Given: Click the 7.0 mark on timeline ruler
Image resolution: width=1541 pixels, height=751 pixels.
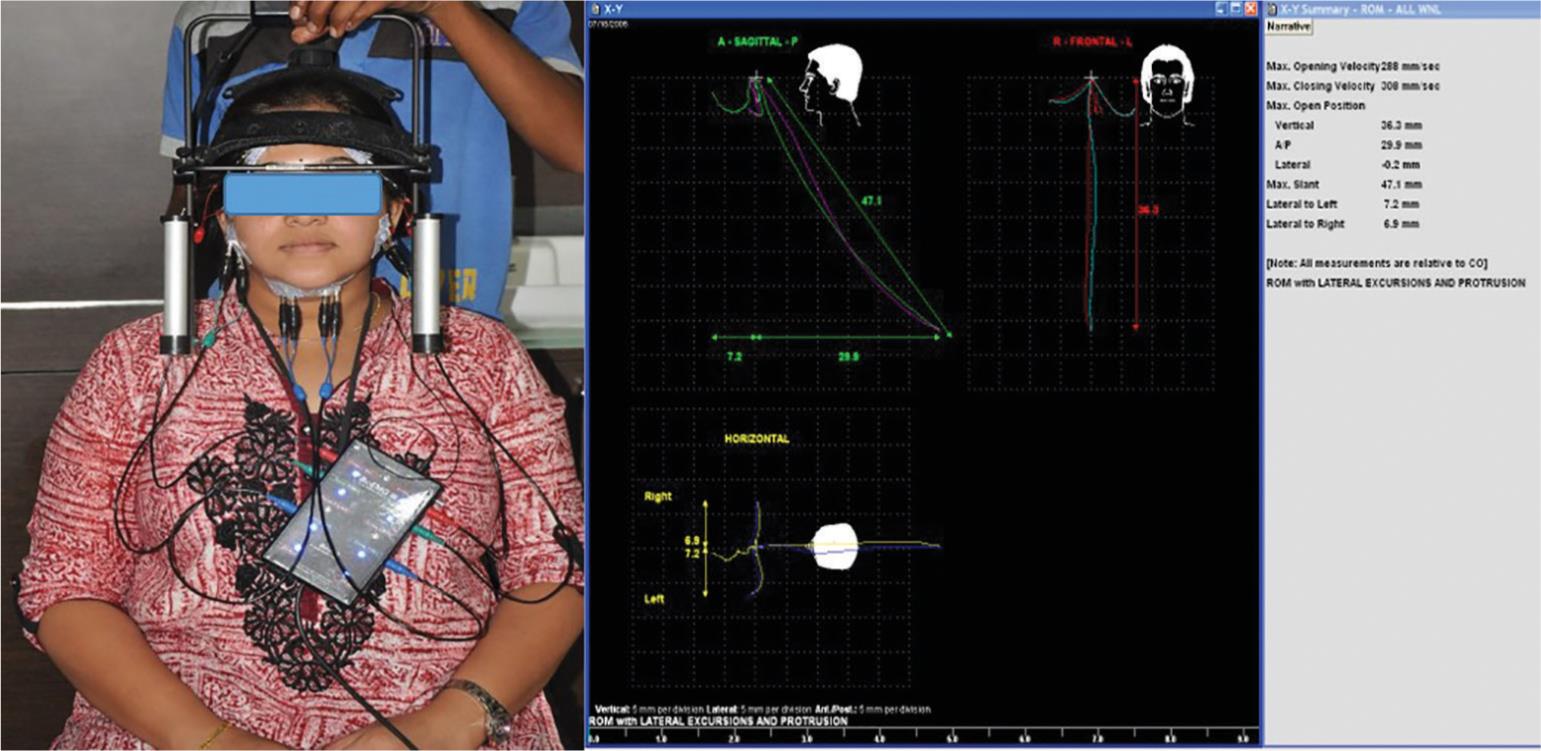Looking at the screenshot, I should (x=1096, y=739).
